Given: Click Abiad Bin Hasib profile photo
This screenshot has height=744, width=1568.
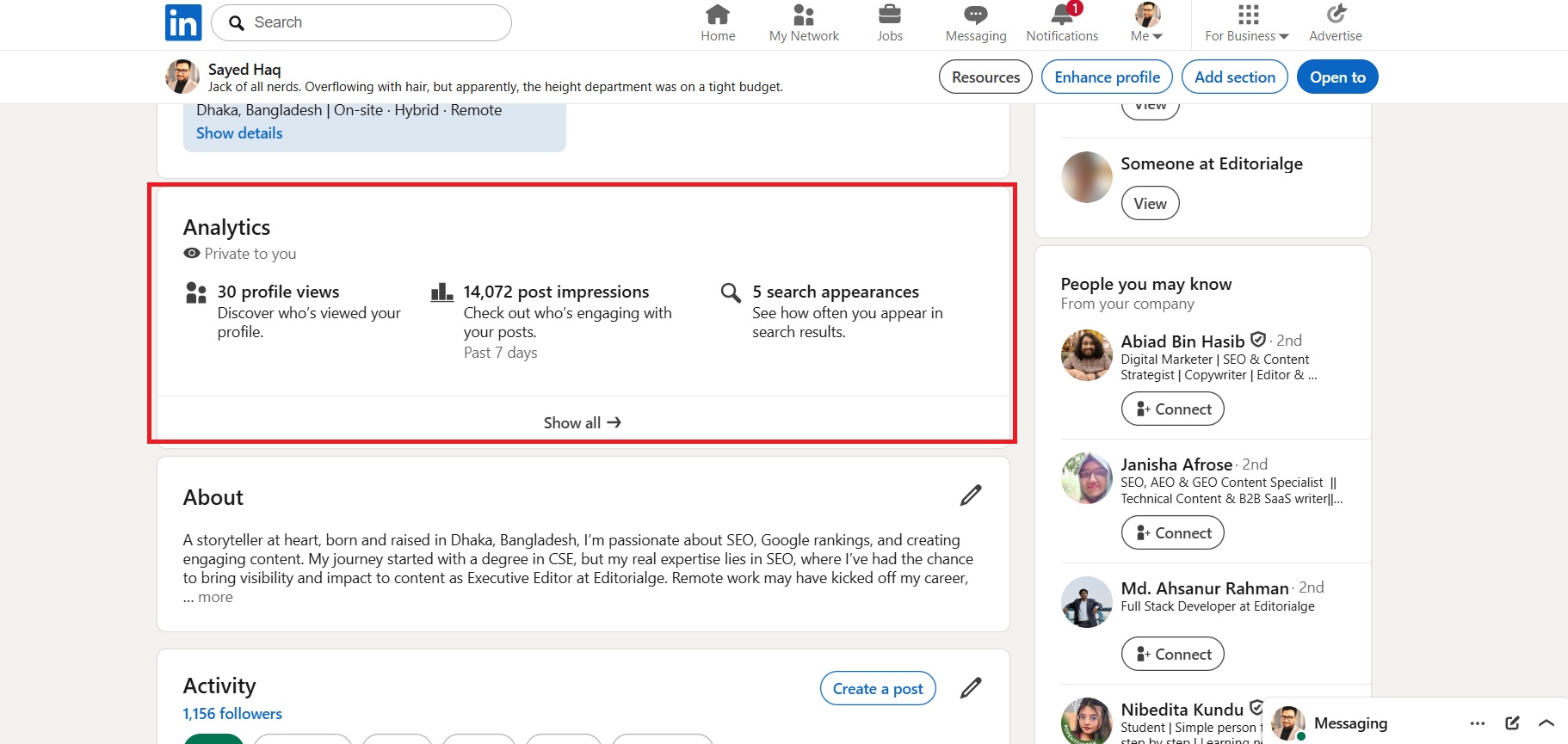Looking at the screenshot, I should [1087, 355].
